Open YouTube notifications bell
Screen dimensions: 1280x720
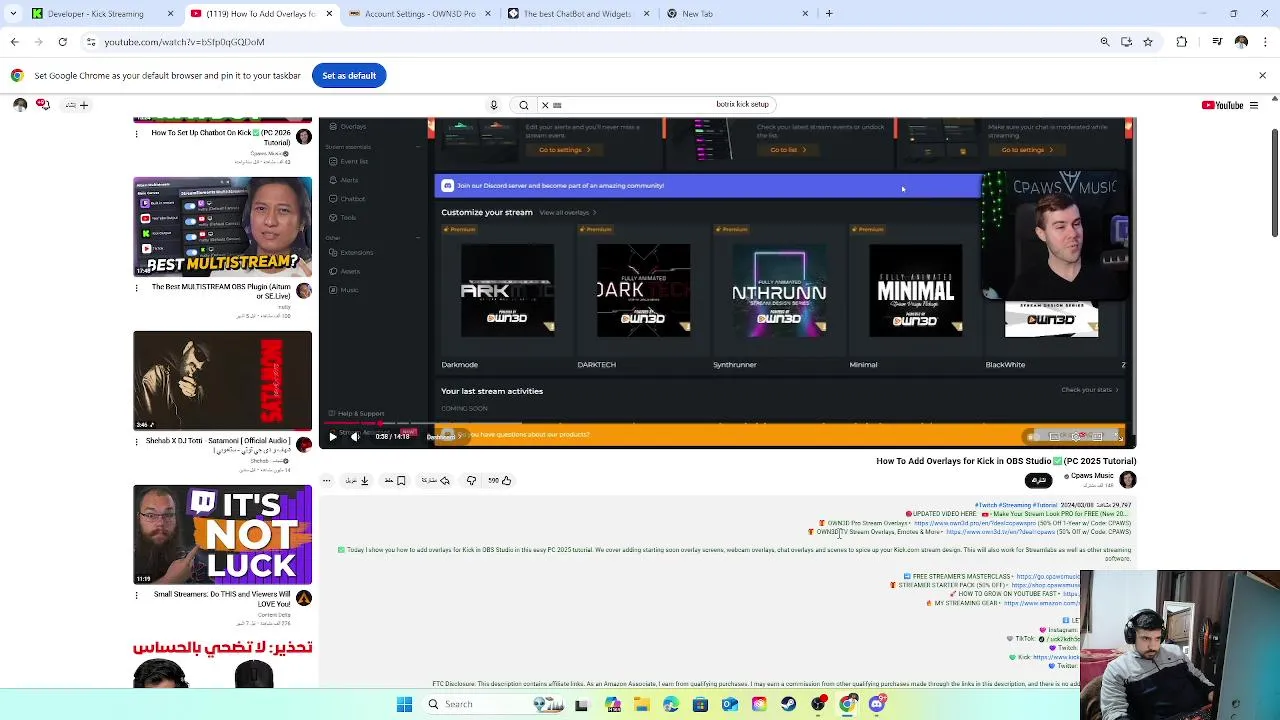(43, 104)
